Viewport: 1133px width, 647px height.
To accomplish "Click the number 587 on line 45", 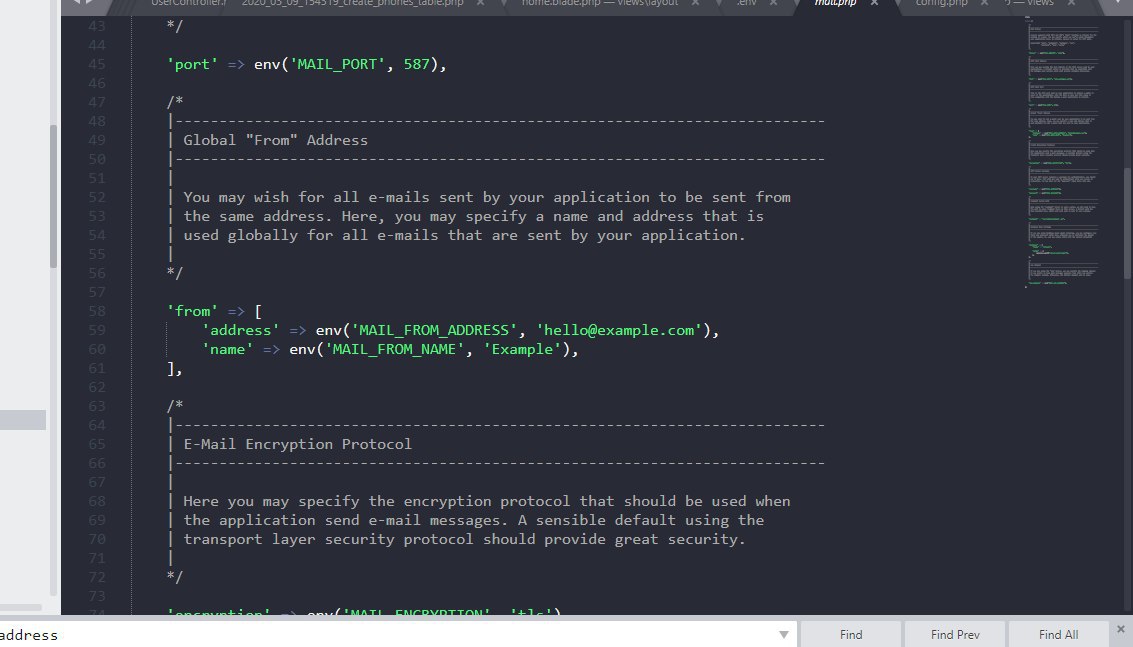I will click(x=417, y=64).
